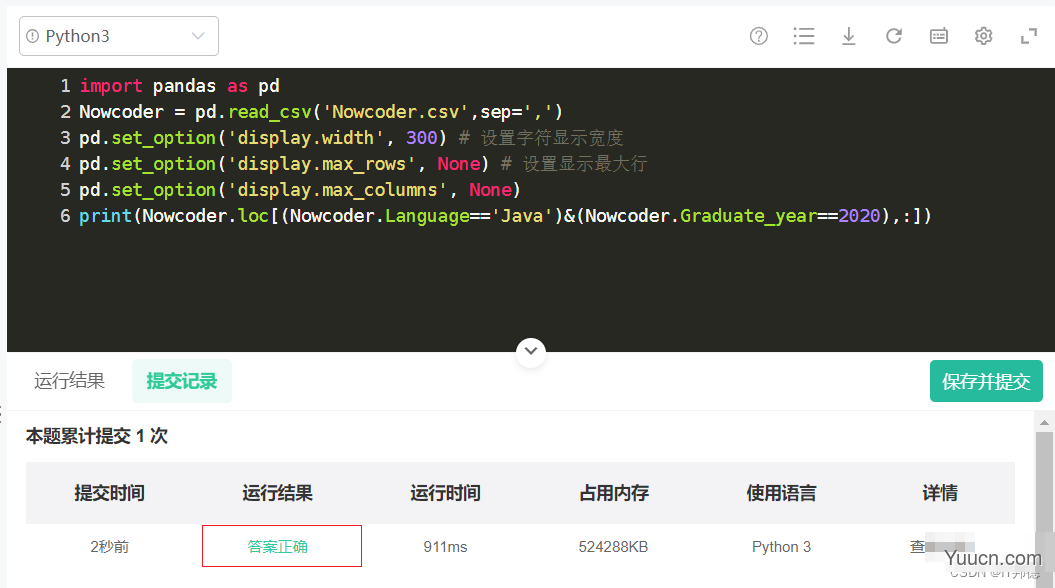
Task: Place cursor on the display.max_rows line
Action: point(363,163)
